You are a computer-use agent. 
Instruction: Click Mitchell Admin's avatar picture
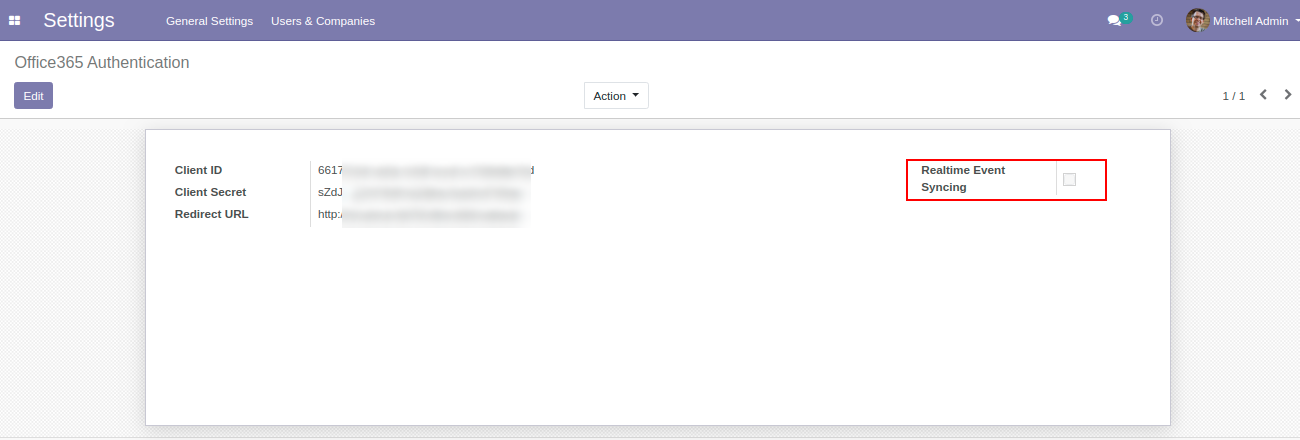click(1197, 20)
